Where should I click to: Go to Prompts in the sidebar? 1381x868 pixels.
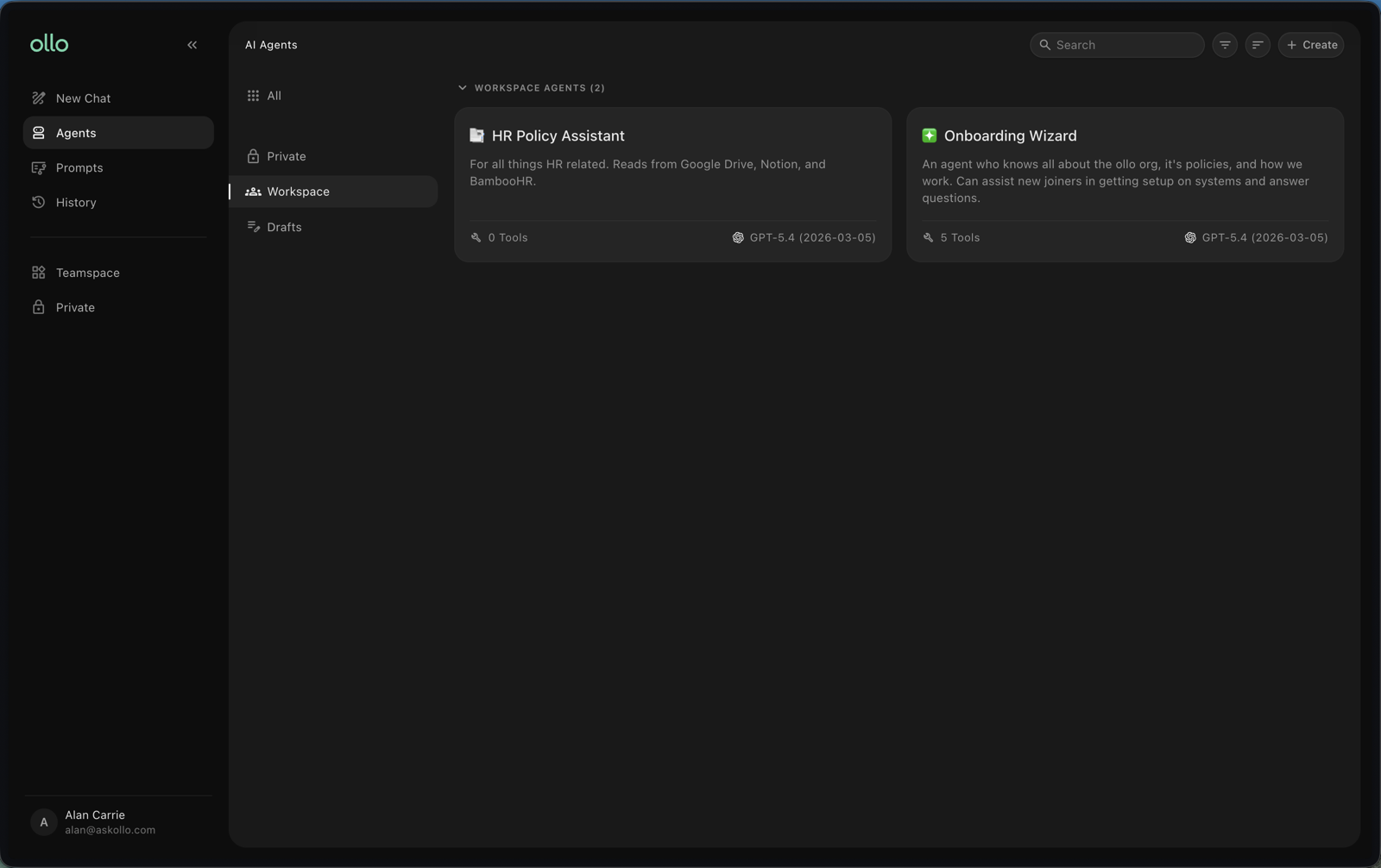[118, 167]
